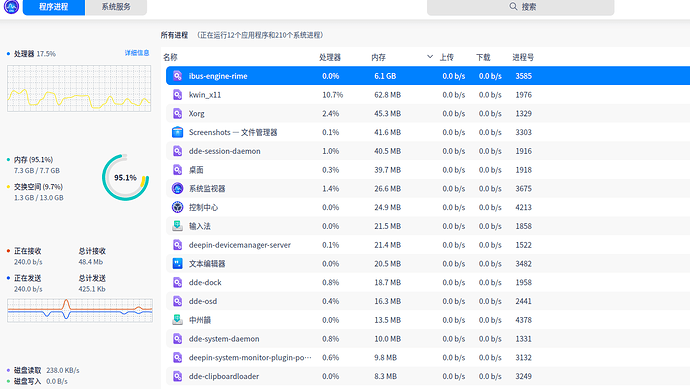This screenshot has height=389, width=690.
Task: Select the 文本编辑器 process name
Action: [x=207, y=264]
